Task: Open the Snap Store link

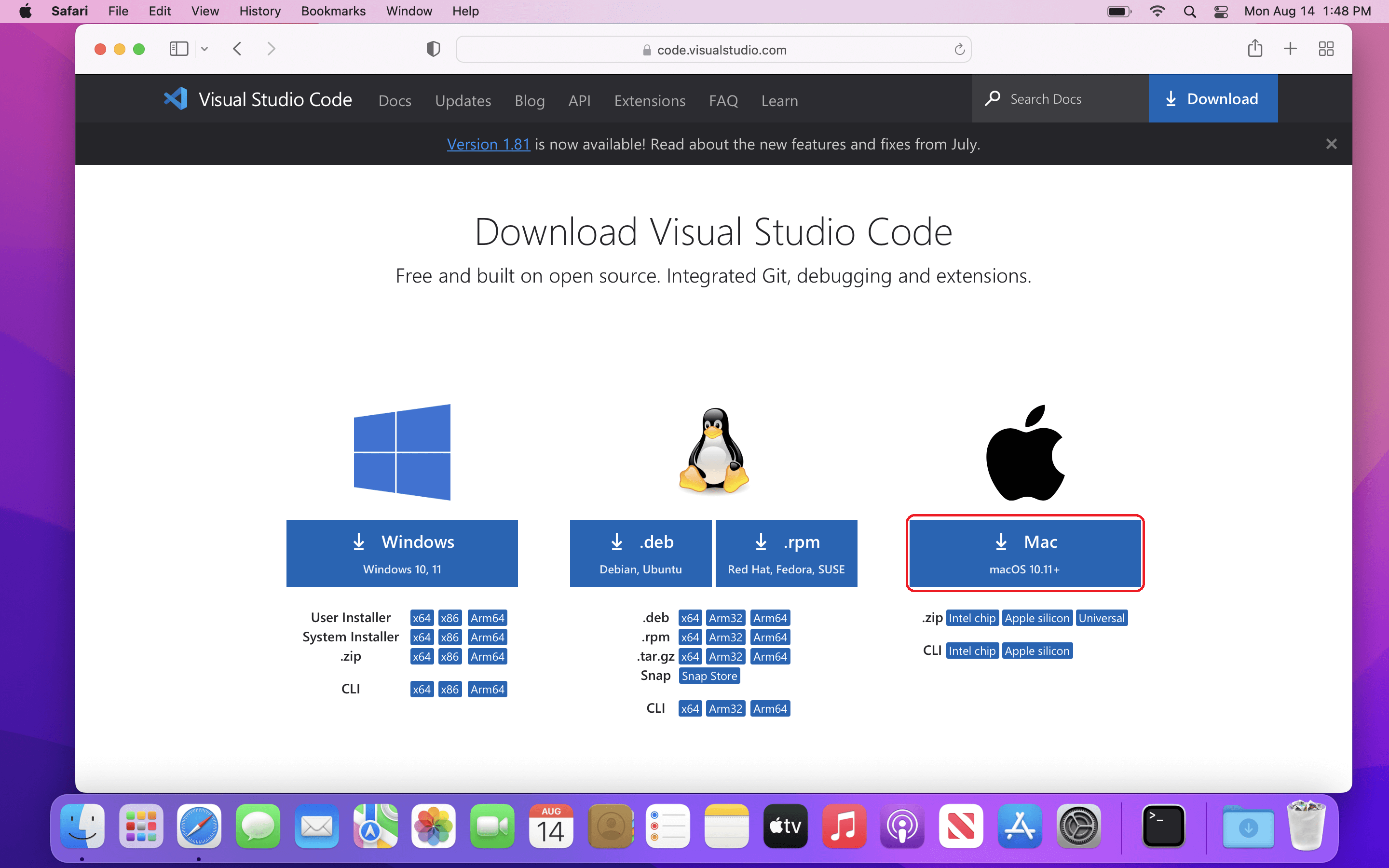Action: coord(709,676)
